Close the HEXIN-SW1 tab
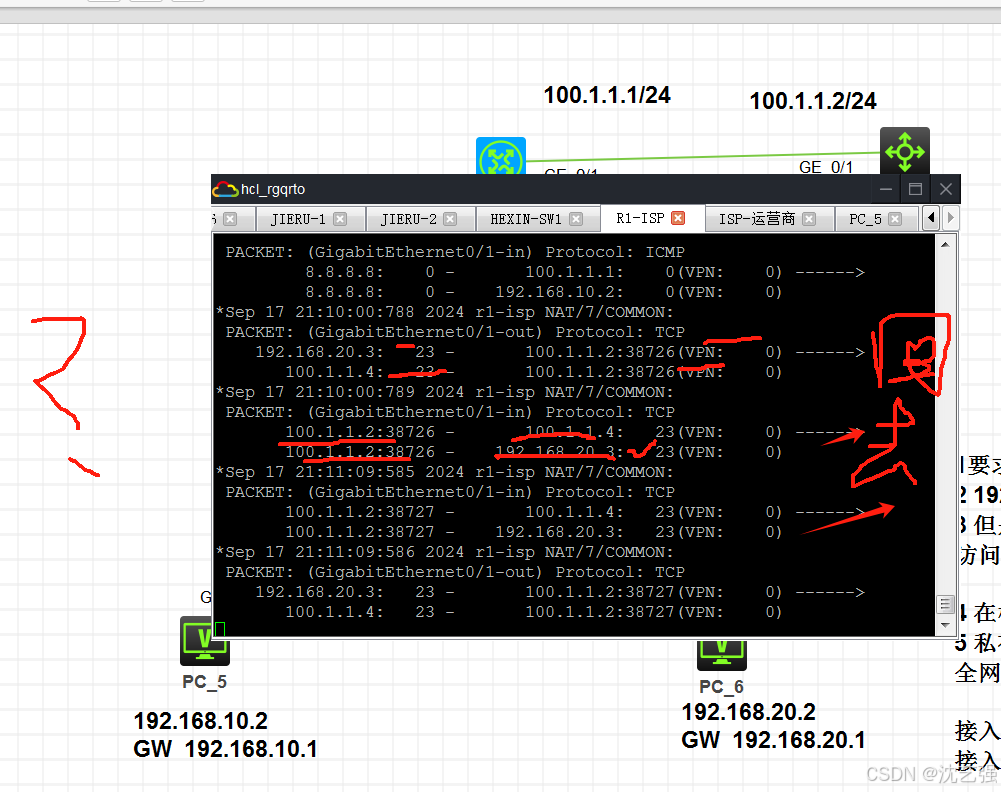 576,219
